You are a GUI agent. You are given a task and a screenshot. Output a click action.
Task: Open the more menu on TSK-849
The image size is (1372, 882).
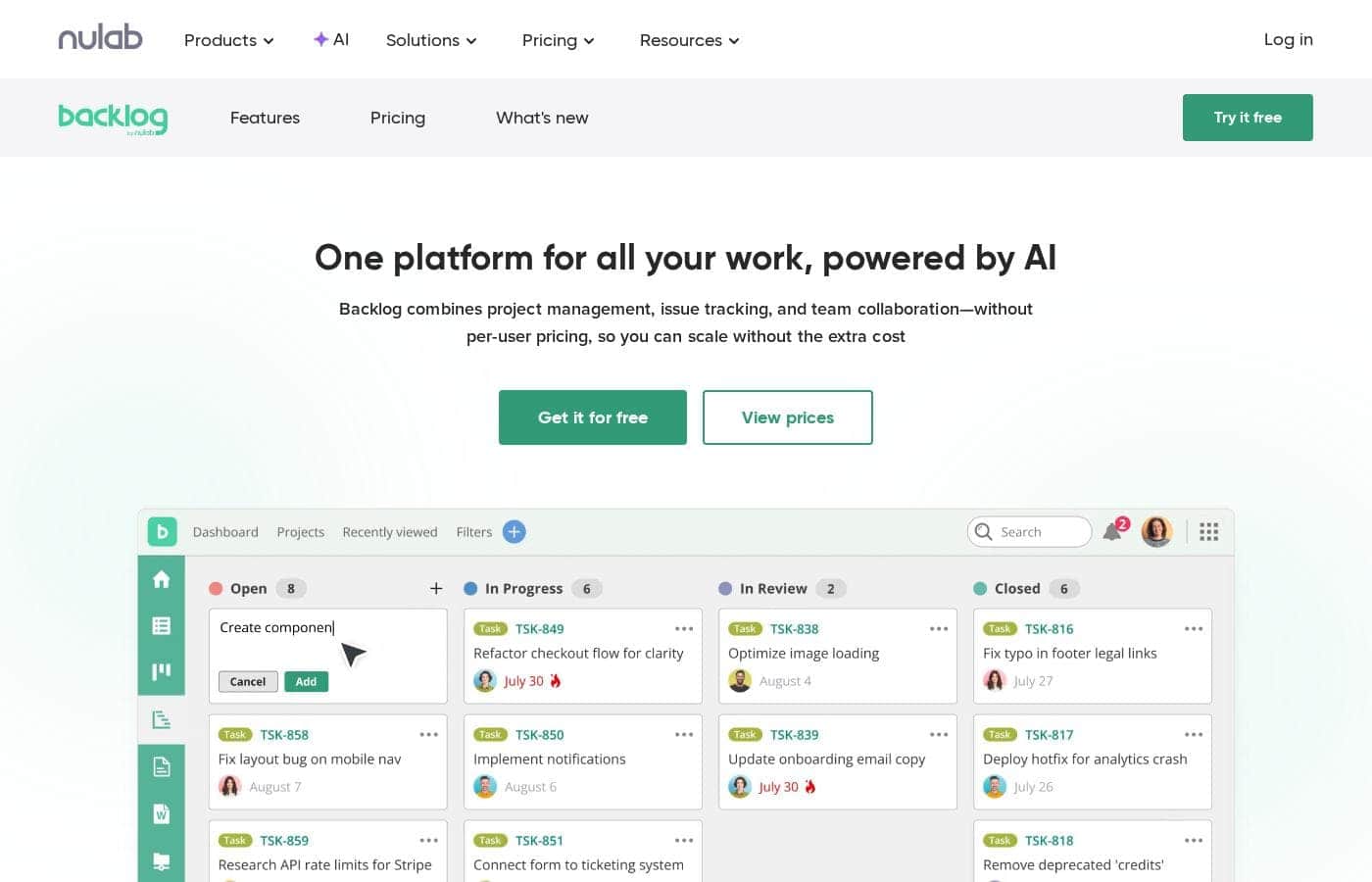click(x=684, y=629)
